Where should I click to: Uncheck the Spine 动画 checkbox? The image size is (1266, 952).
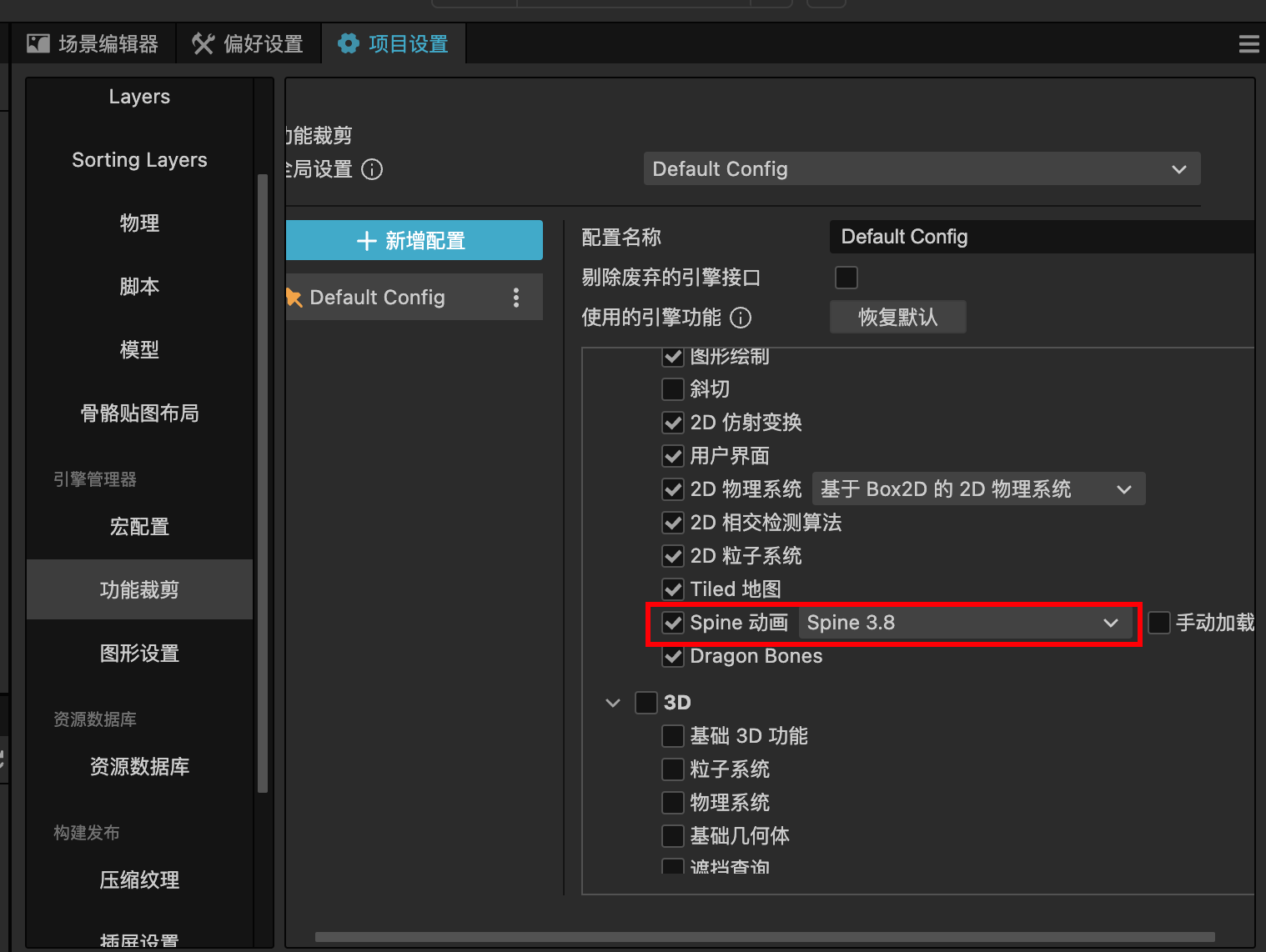tap(673, 623)
